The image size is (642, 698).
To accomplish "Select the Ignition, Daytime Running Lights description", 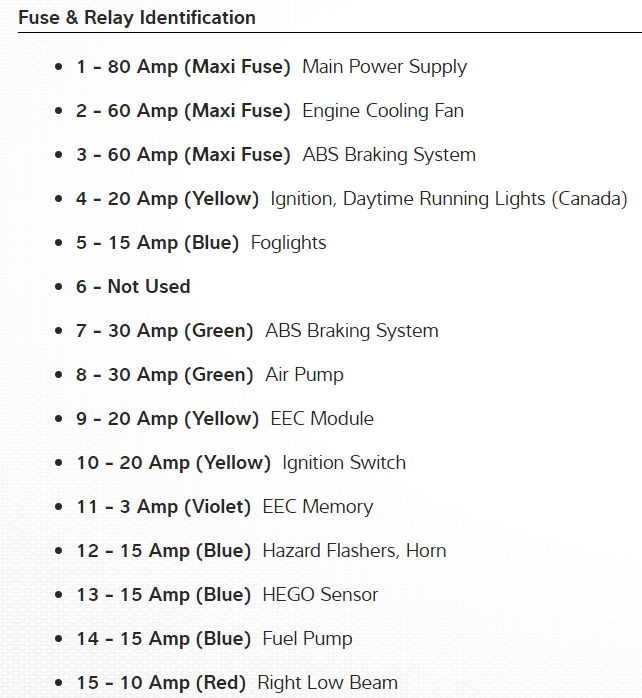I will point(449,199).
